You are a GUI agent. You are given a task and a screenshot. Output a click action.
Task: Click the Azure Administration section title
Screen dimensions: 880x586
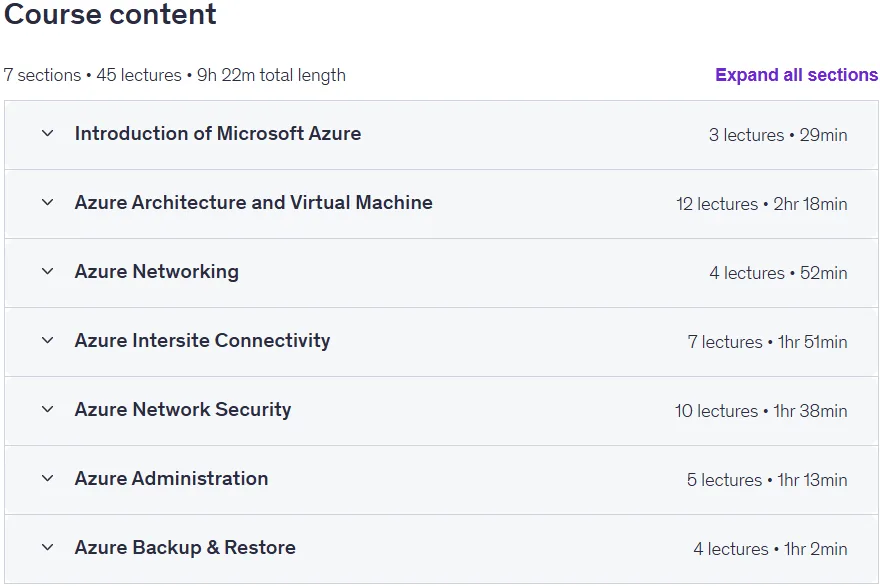[171, 479]
